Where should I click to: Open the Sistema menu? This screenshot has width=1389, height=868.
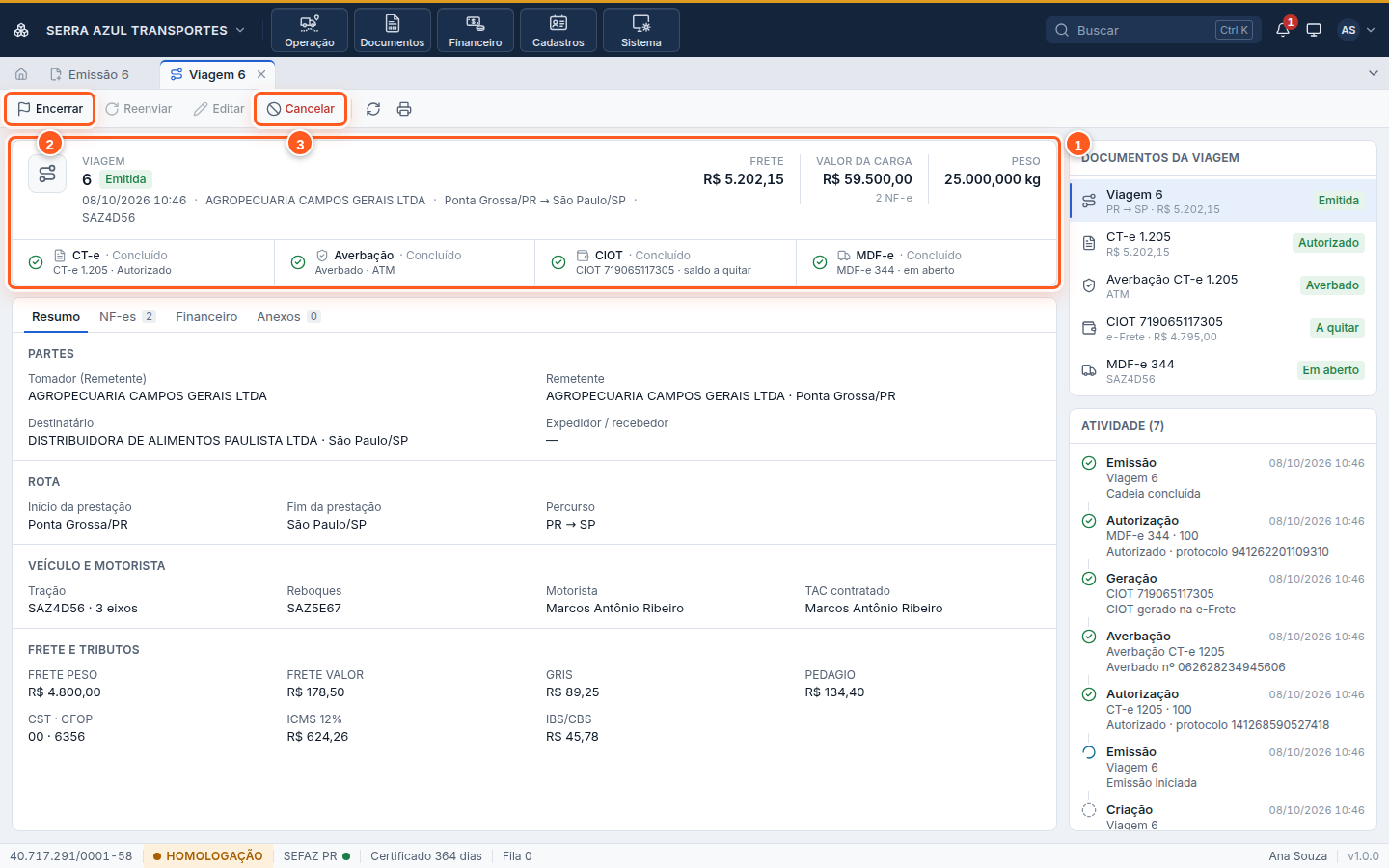pos(641,30)
